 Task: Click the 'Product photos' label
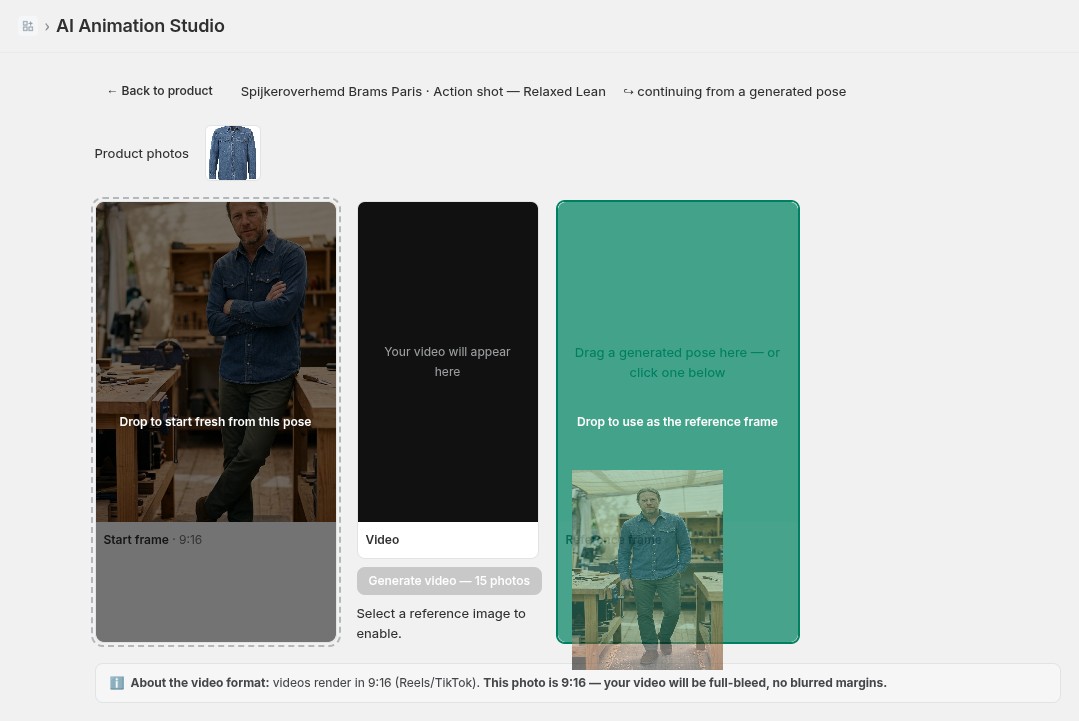click(x=142, y=153)
